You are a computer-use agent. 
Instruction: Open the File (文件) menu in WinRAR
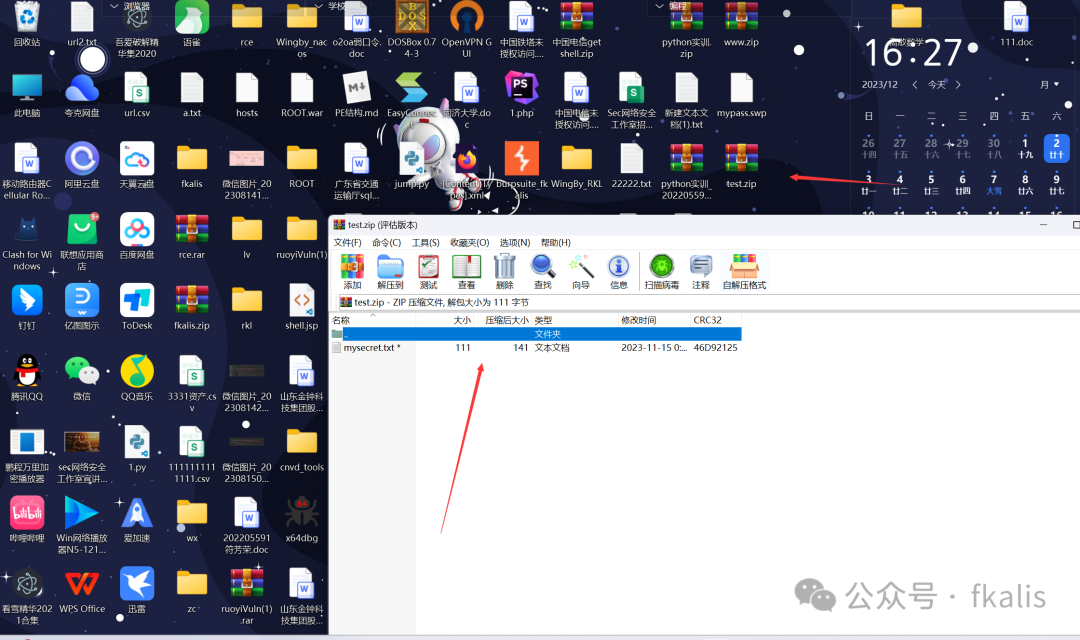coord(347,242)
